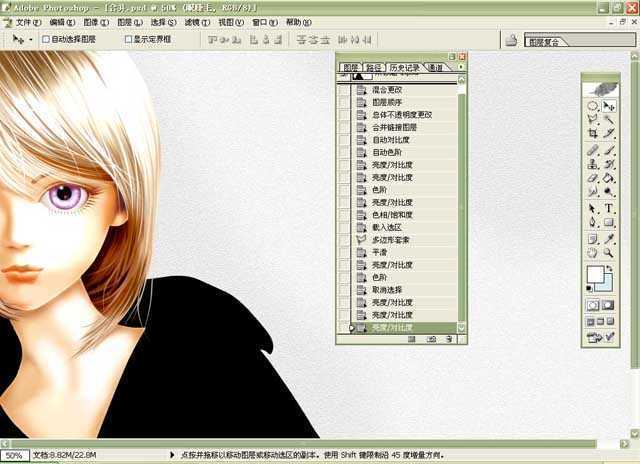
Task: Reset default black and white colors
Action: (x=589, y=289)
